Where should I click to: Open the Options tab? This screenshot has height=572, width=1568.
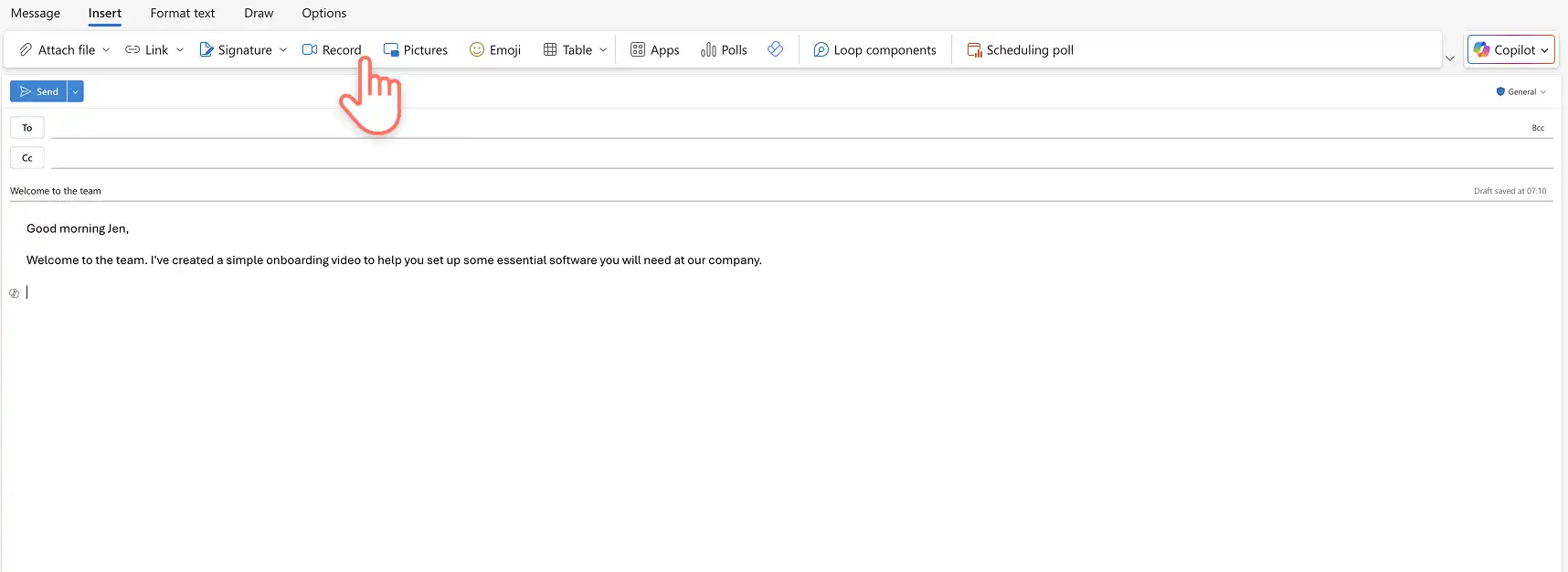[324, 13]
